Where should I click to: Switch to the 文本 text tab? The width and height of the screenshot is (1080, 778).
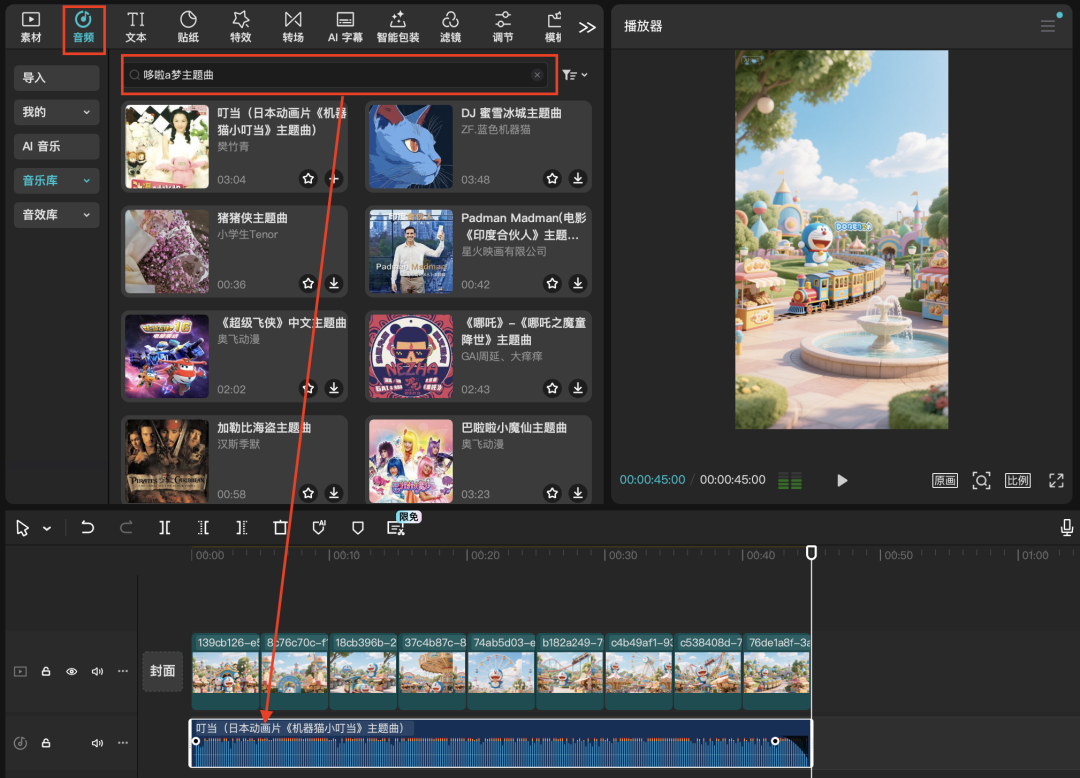136,27
